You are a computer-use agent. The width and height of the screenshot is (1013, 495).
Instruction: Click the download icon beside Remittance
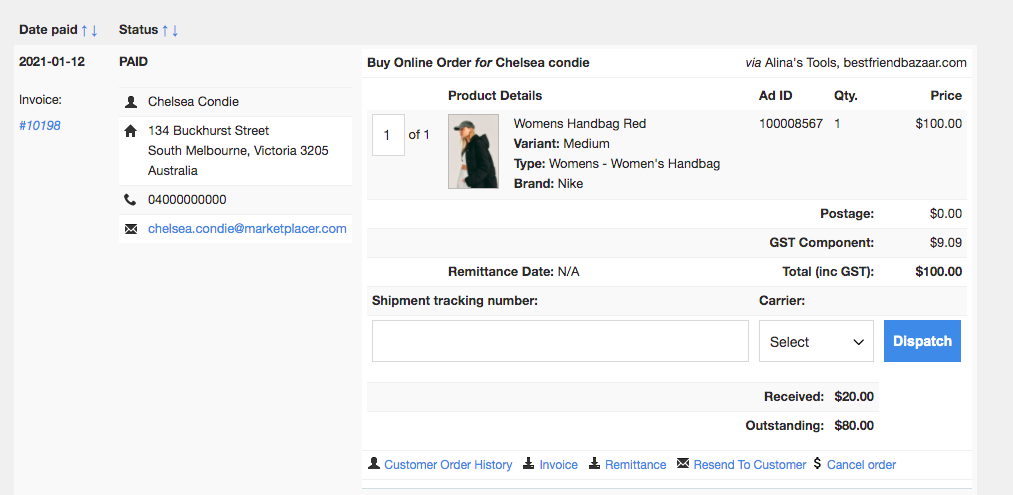click(x=594, y=463)
